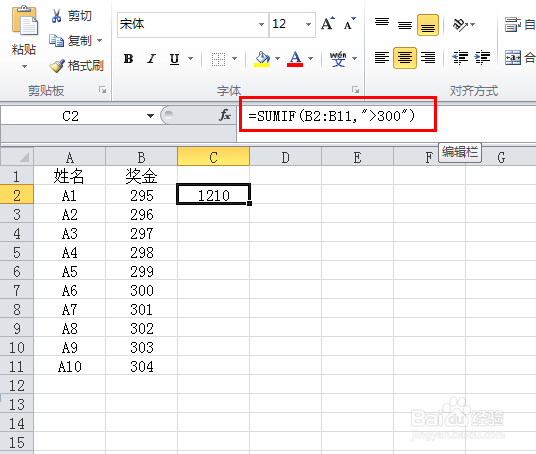Open font group dialog launcher

click(x=356, y=90)
